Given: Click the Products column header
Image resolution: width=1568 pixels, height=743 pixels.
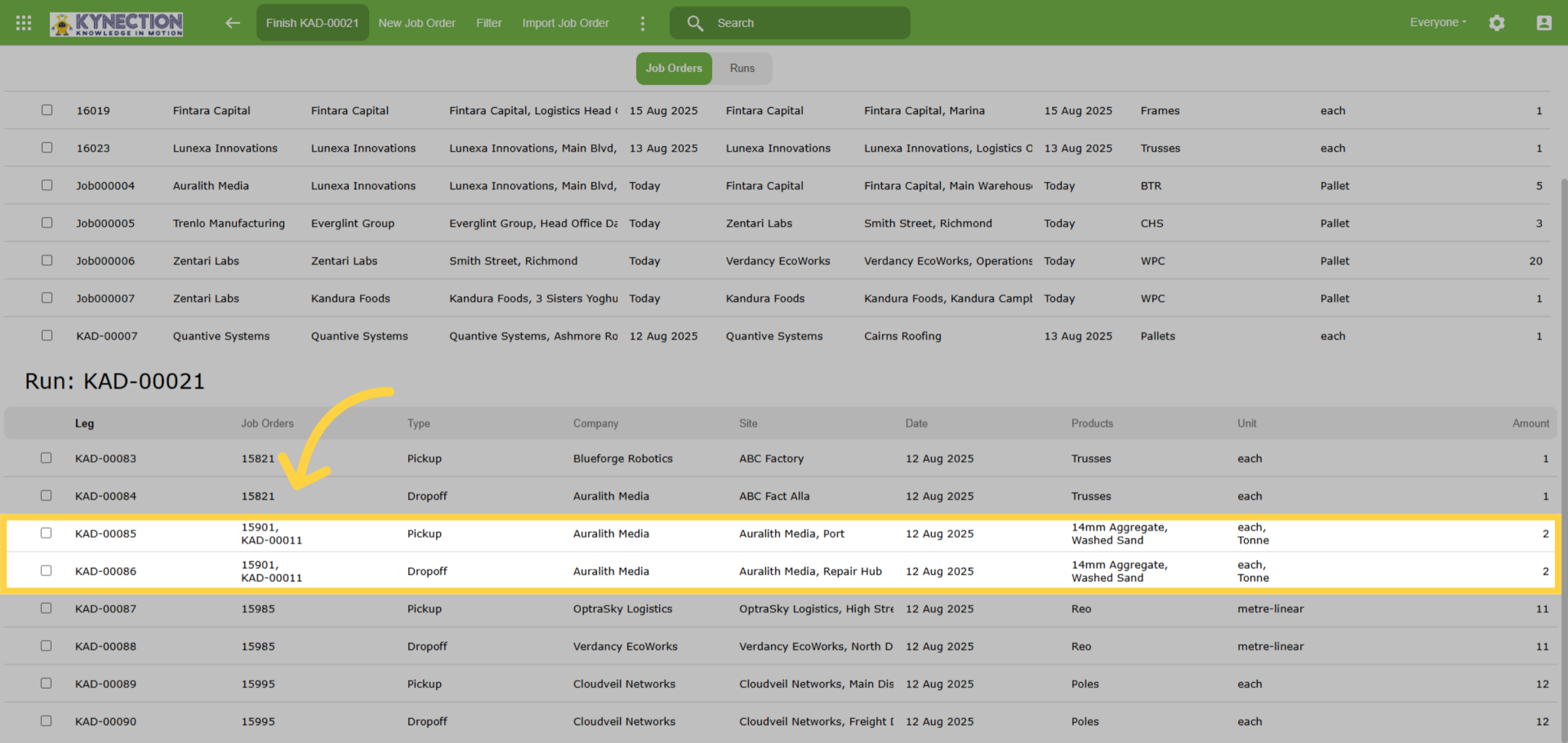Looking at the screenshot, I should click(x=1092, y=423).
